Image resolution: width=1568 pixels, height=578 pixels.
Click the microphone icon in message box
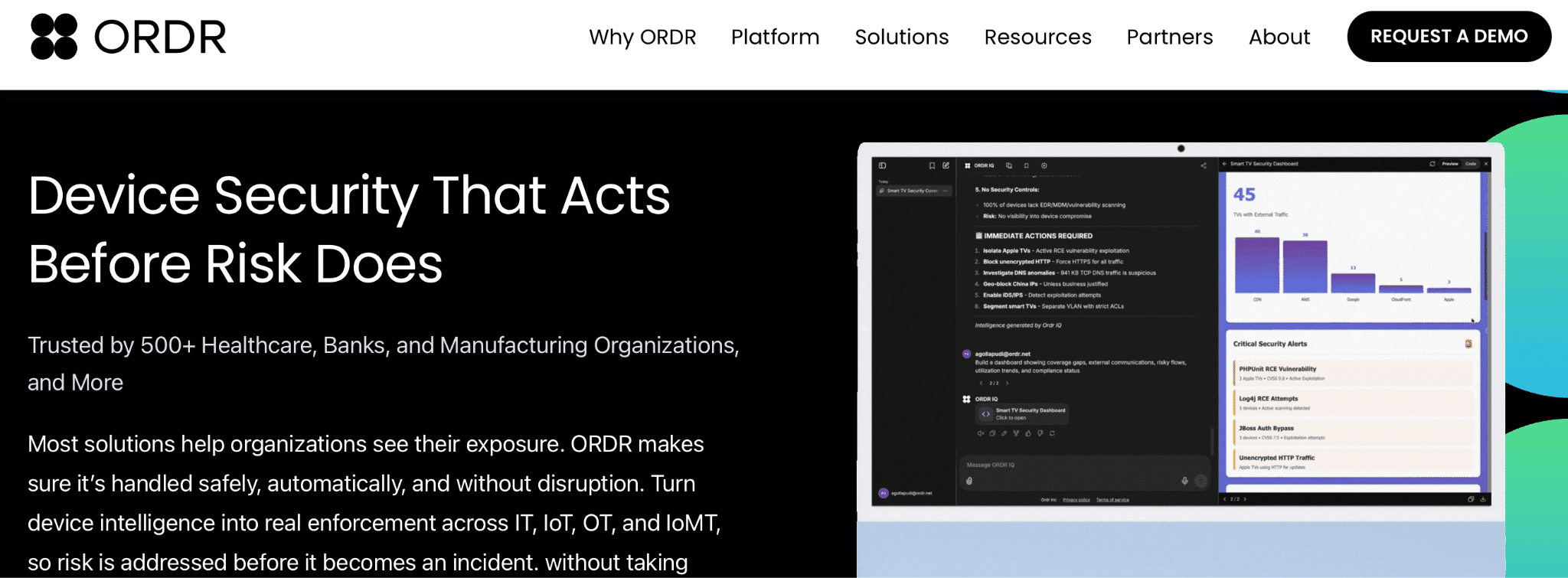[x=1184, y=481]
